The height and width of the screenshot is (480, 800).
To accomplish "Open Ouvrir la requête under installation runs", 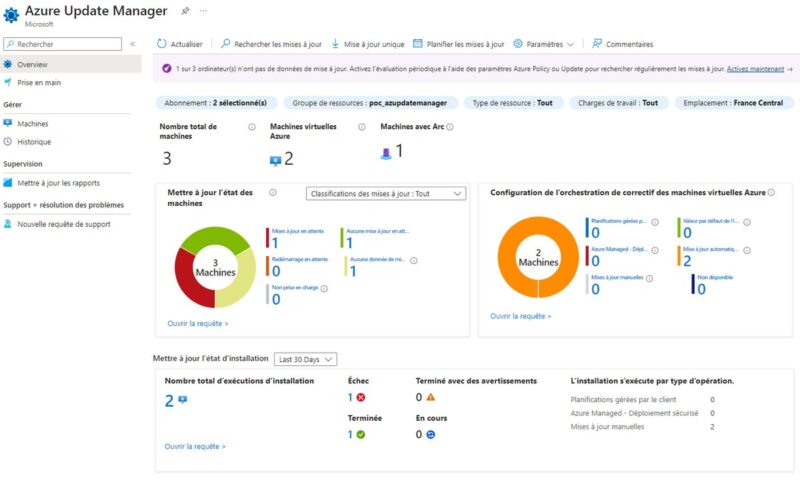I will [194, 446].
